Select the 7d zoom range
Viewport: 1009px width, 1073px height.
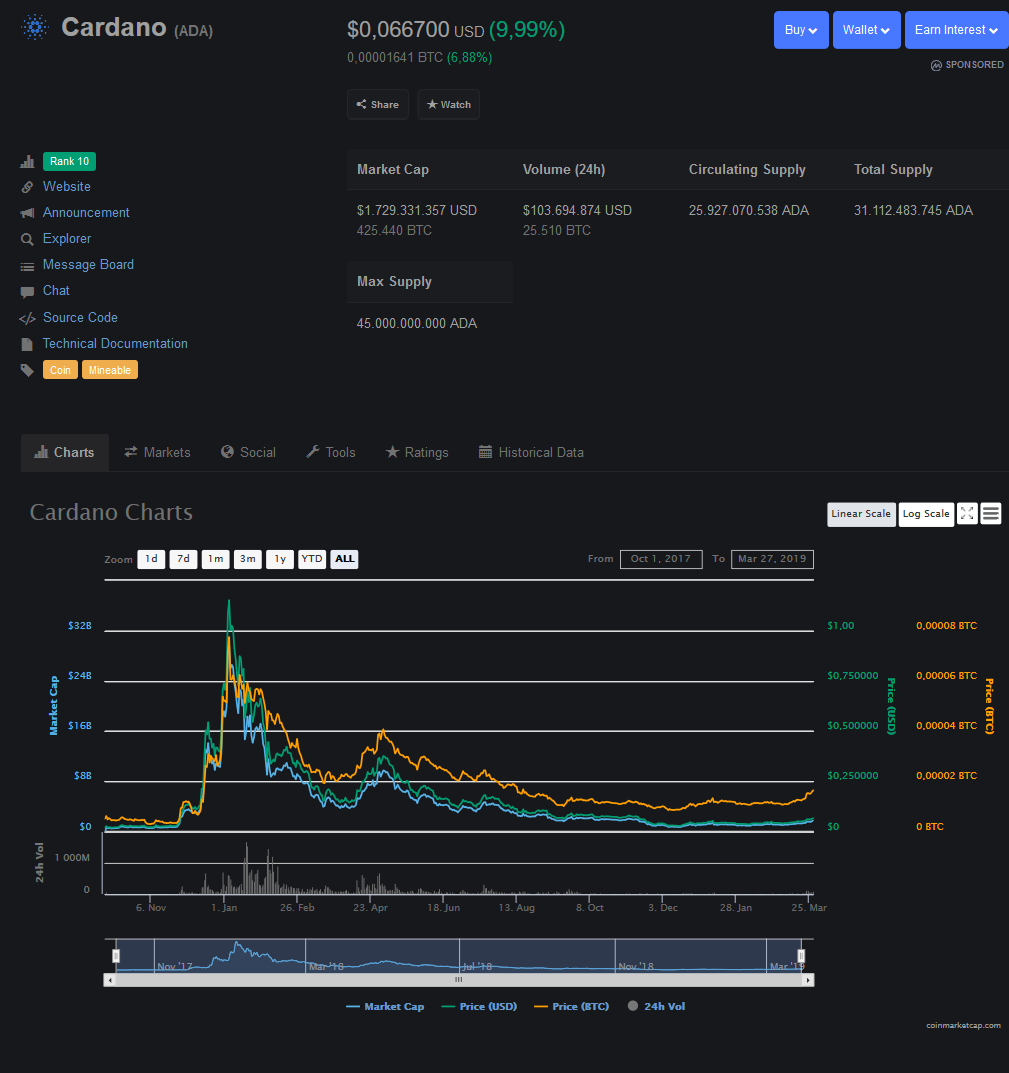(183, 559)
